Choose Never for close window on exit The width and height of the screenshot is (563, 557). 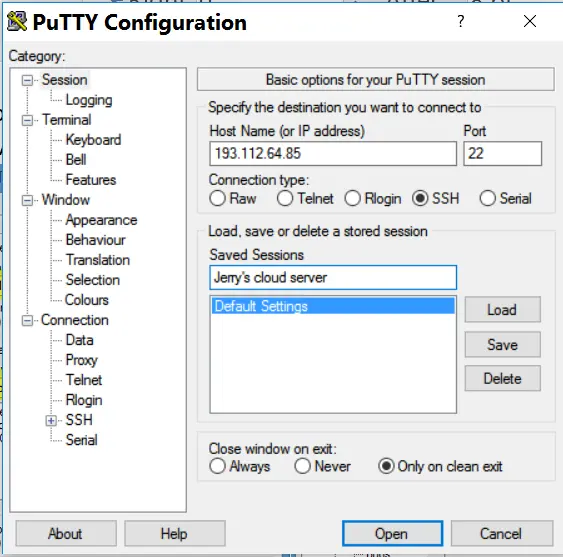tap(302, 466)
